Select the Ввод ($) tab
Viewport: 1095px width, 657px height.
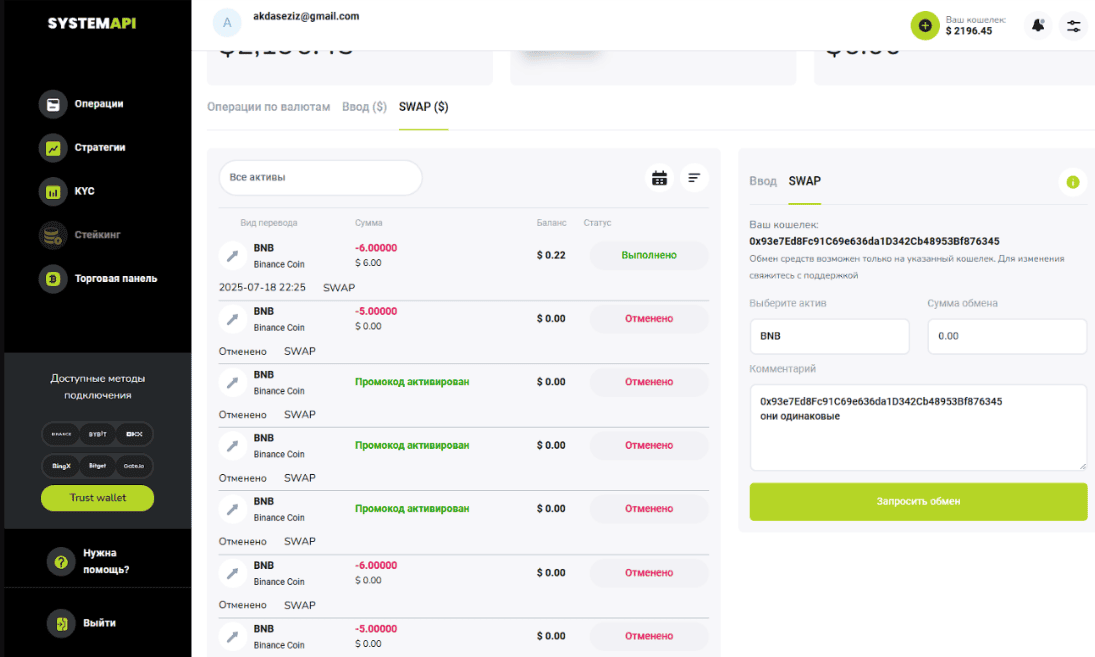click(364, 107)
